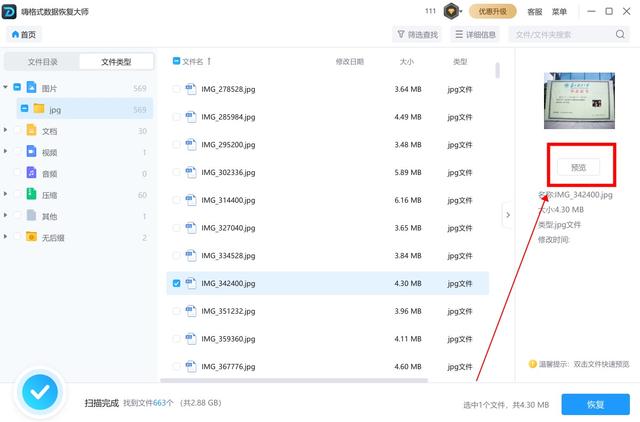Sort the list by 文件名 arrow
Image resolution: width=640 pixels, height=422 pixels.
pyautogui.click(x=209, y=61)
